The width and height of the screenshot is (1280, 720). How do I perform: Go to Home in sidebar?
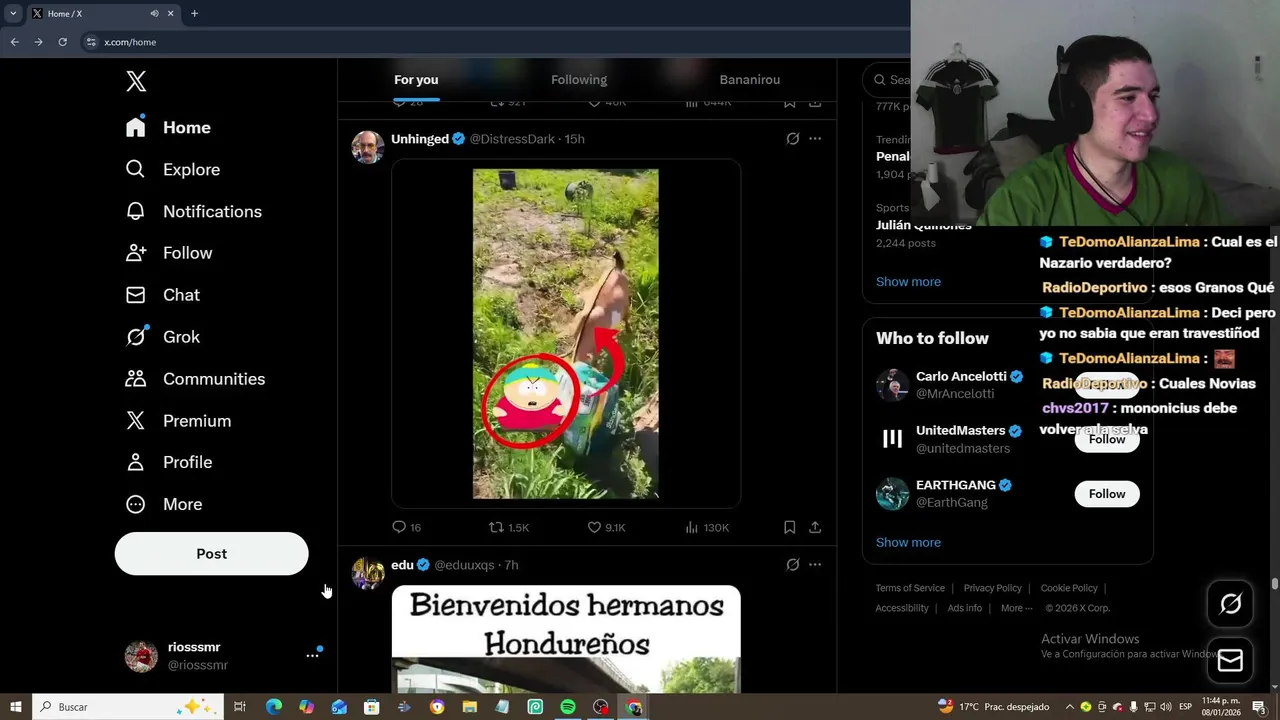168,128
